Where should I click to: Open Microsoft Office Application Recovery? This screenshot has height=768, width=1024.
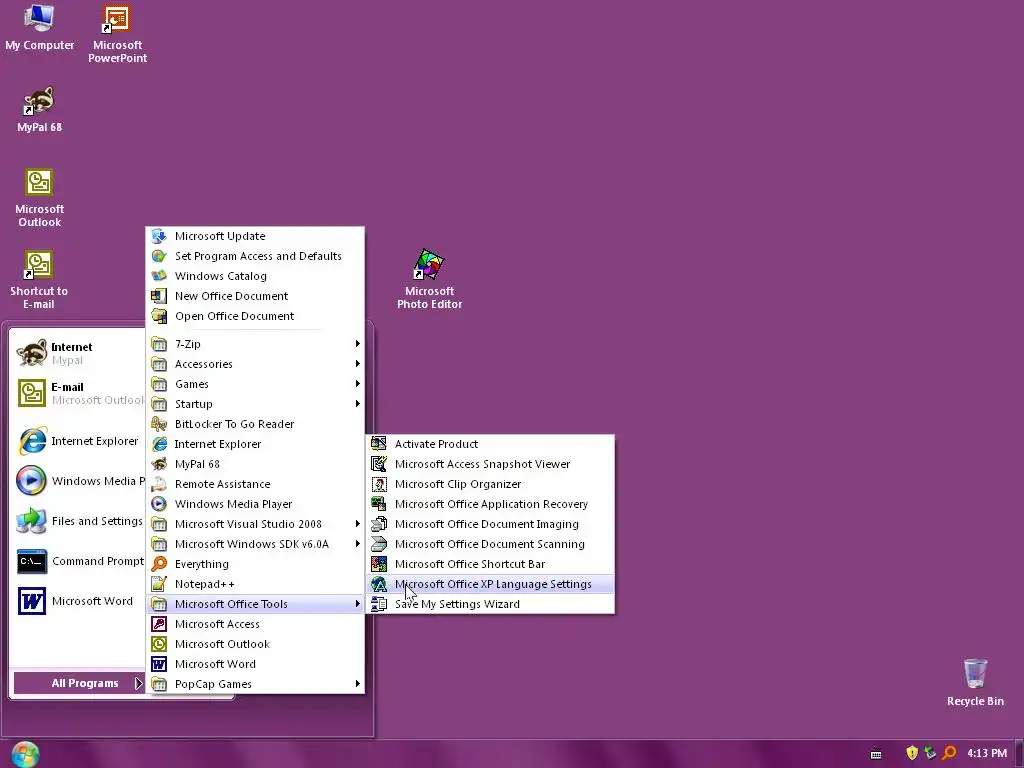[x=490, y=504]
